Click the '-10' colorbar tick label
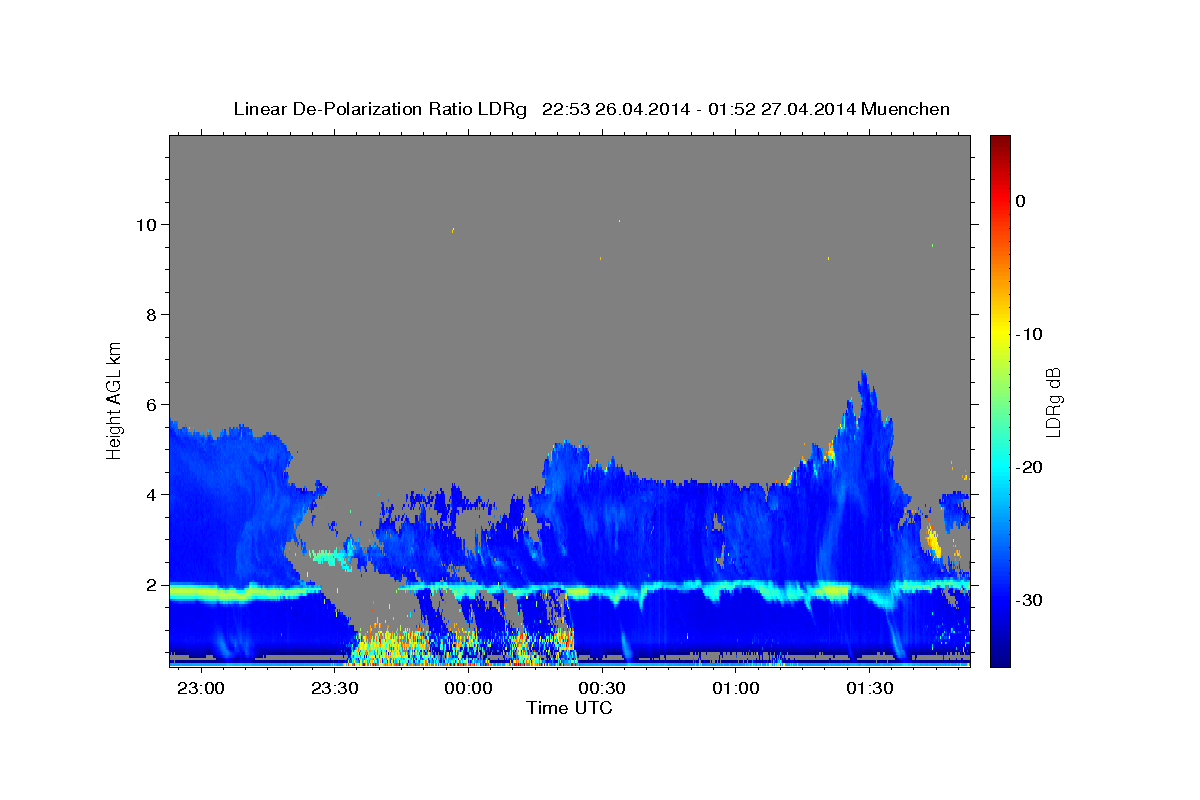 click(1029, 334)
